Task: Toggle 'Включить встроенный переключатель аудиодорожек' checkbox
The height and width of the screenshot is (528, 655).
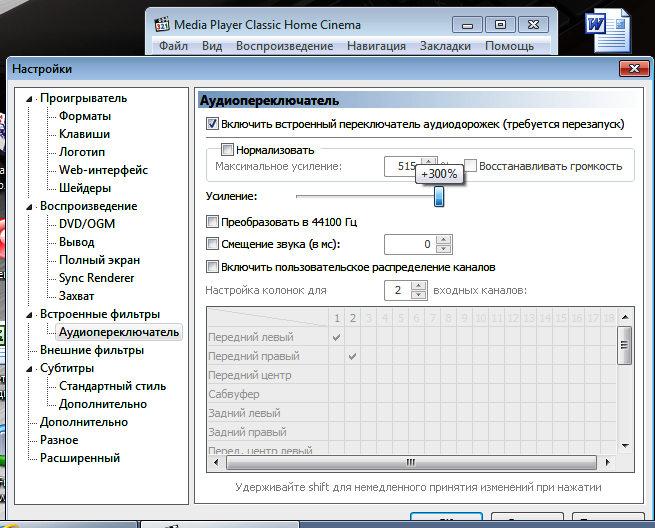Action: pyautogui.click(x=212, y=124)
